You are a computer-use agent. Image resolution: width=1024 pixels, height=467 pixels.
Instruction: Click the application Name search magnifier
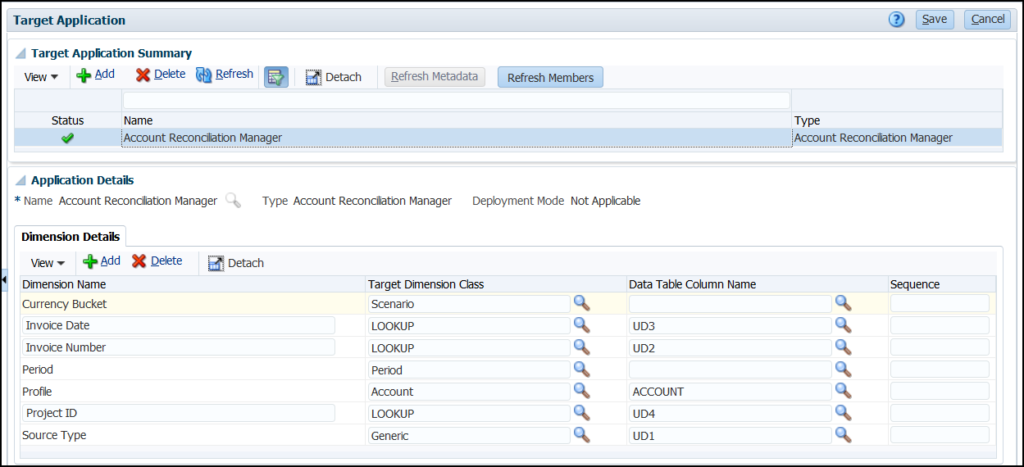[x=232, y=201]
